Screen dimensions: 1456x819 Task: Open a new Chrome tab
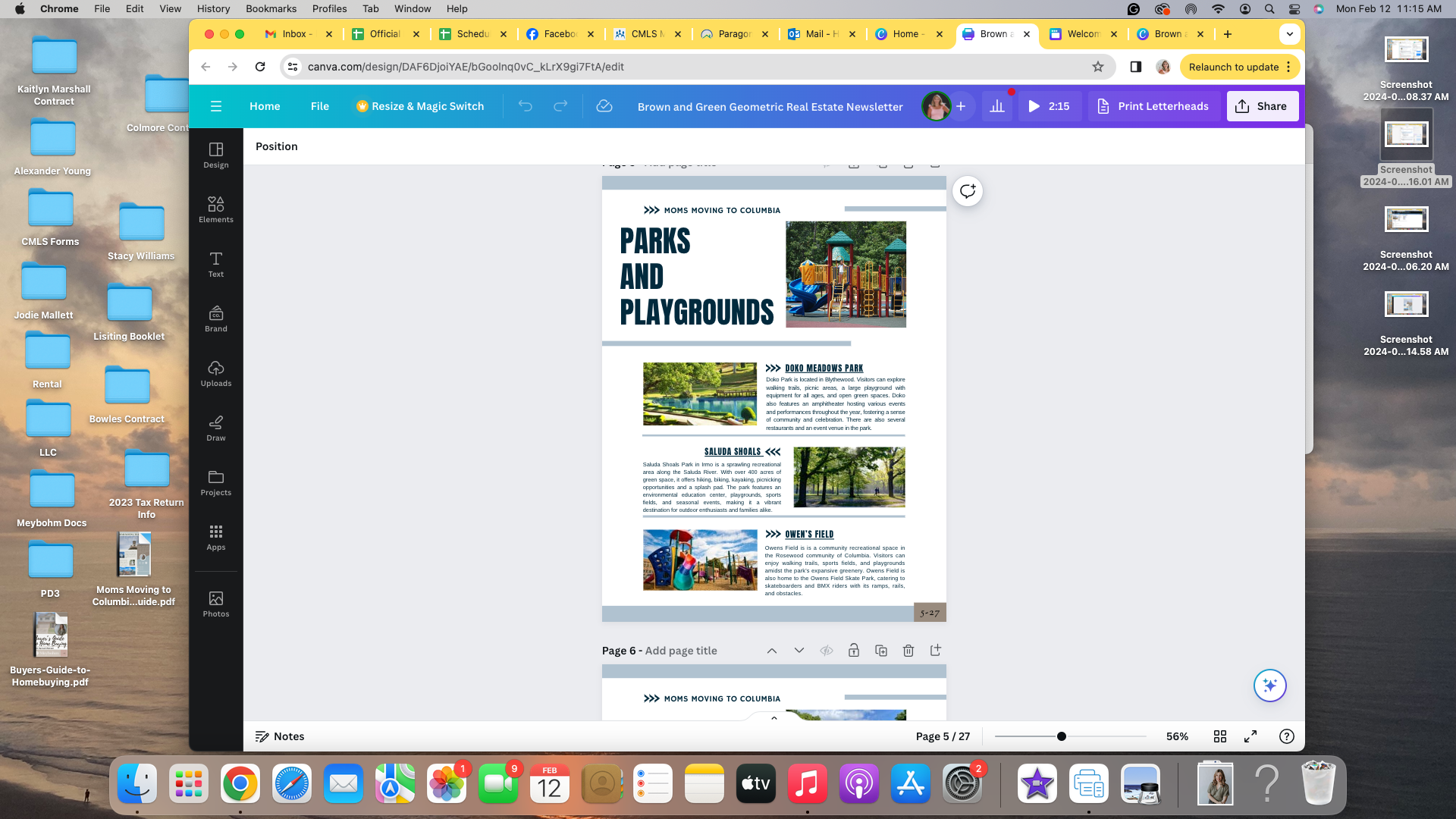point(1228,34)
